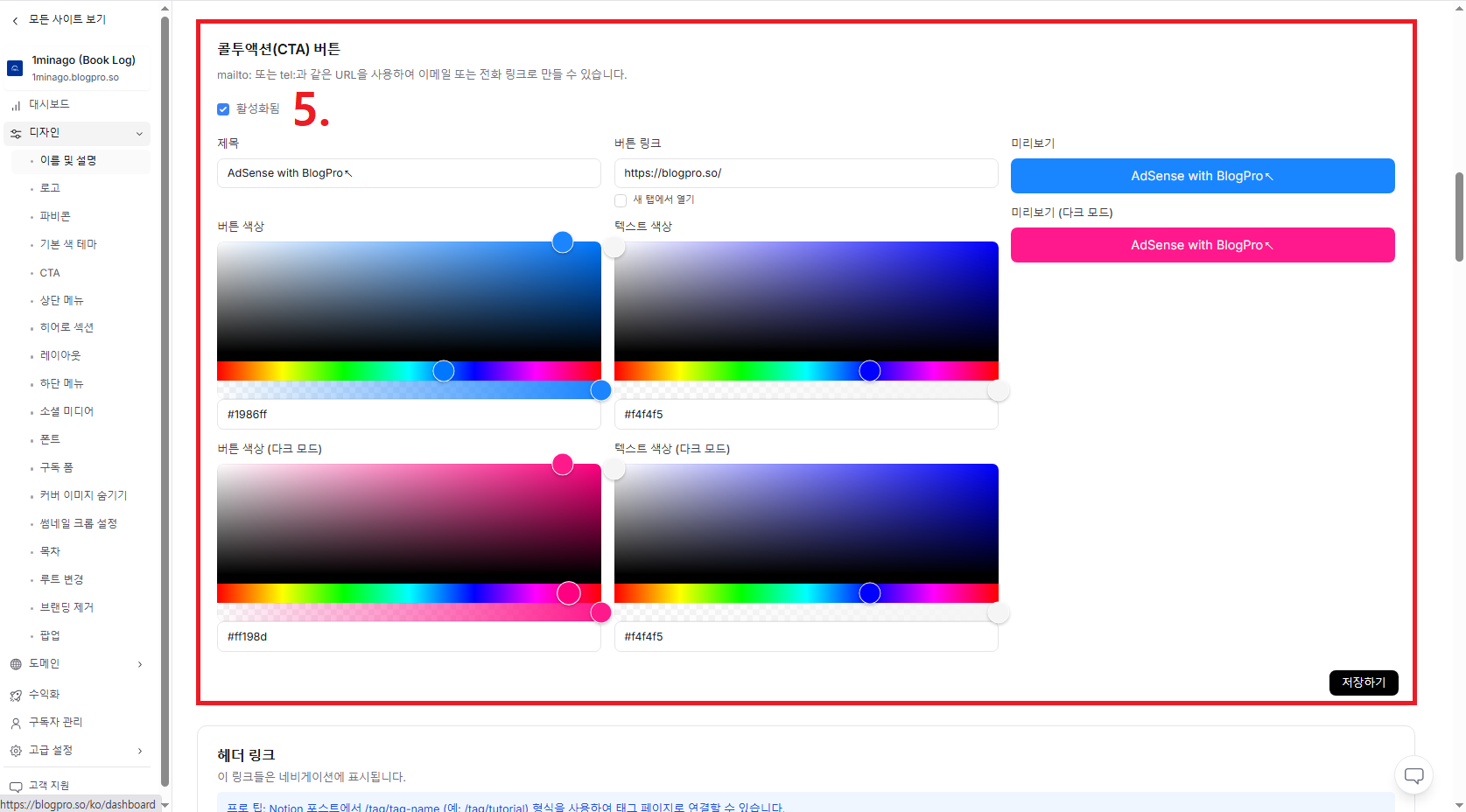1466x812 pixels.
Task: Click the 도메인 globe icon
Action: click(16, 664)
